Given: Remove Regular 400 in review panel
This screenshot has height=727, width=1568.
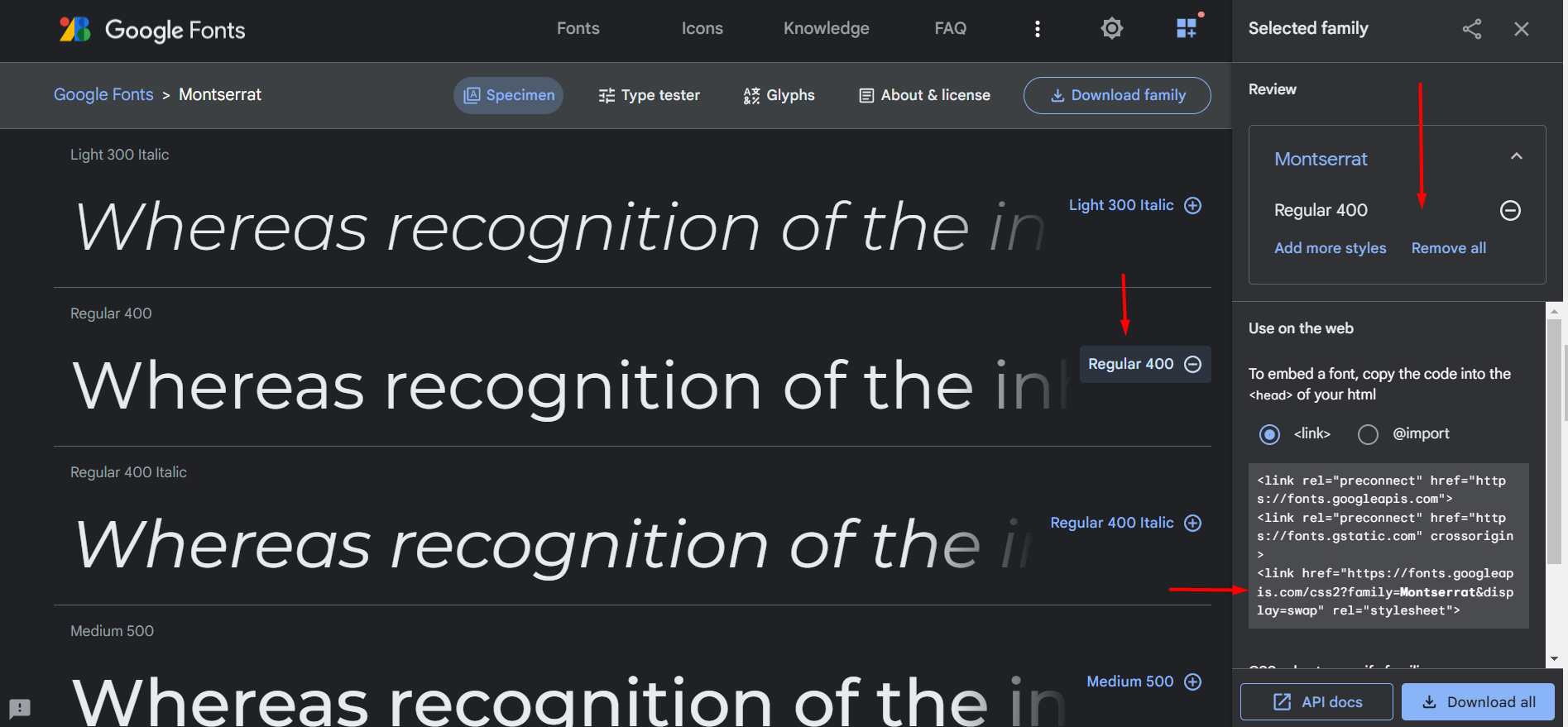Looking at the screenshot, I should click(x=1510, y=211).
